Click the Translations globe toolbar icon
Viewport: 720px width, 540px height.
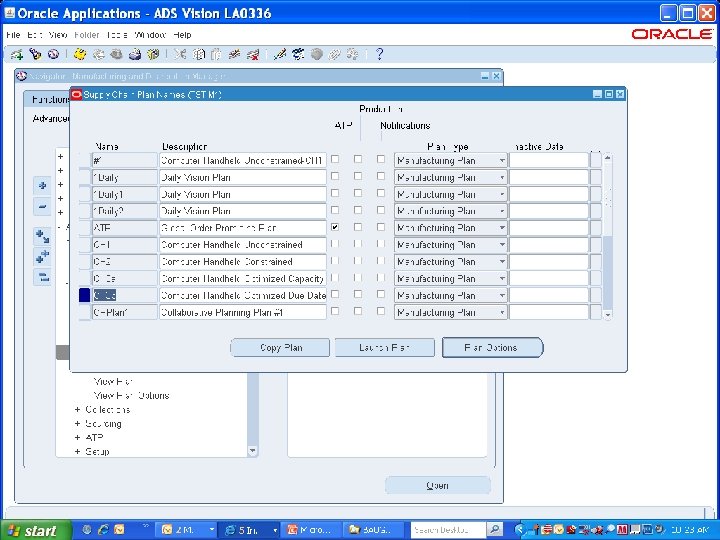click(316, 54)
